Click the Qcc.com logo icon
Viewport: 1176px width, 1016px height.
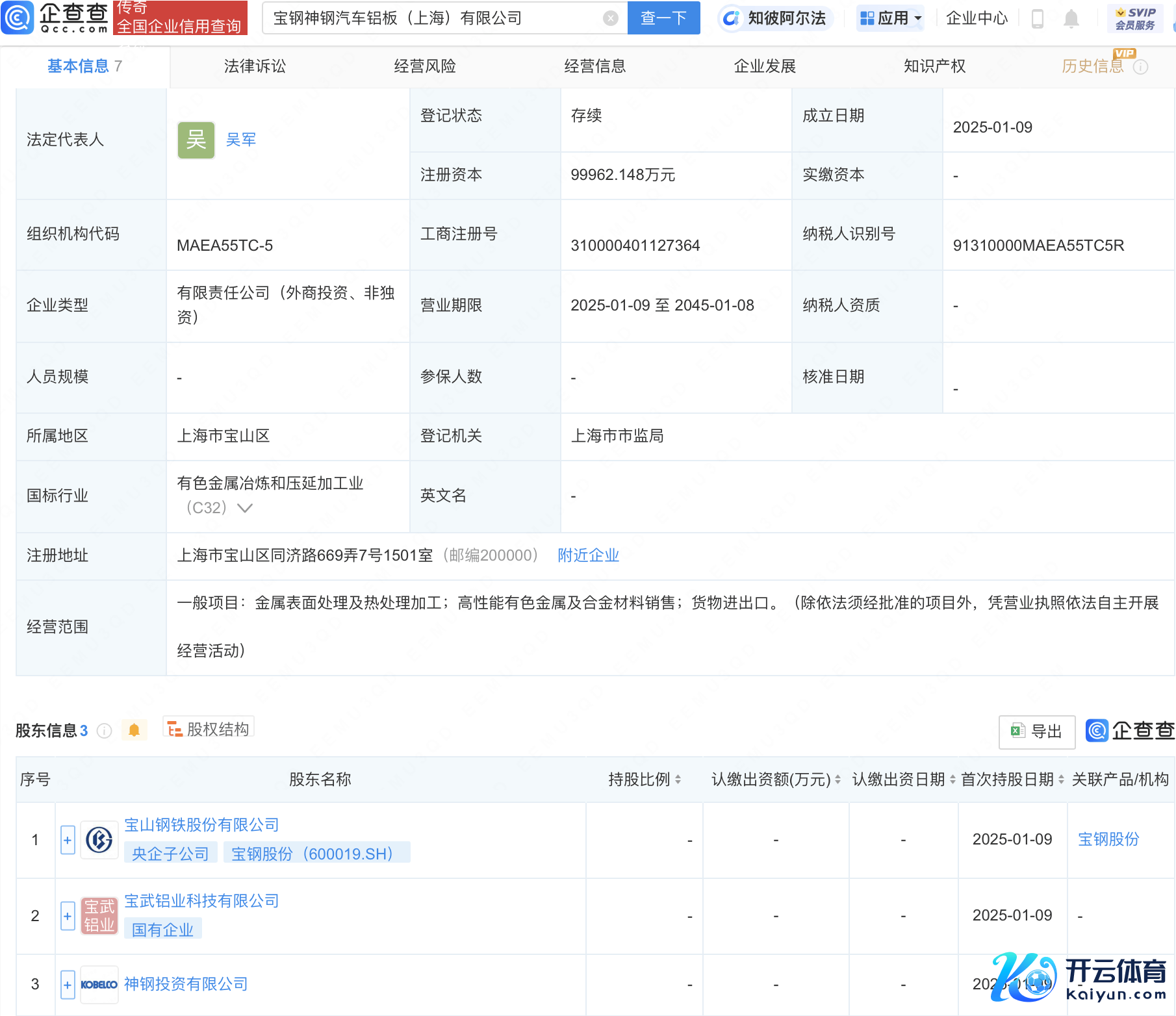coord(18,18)
